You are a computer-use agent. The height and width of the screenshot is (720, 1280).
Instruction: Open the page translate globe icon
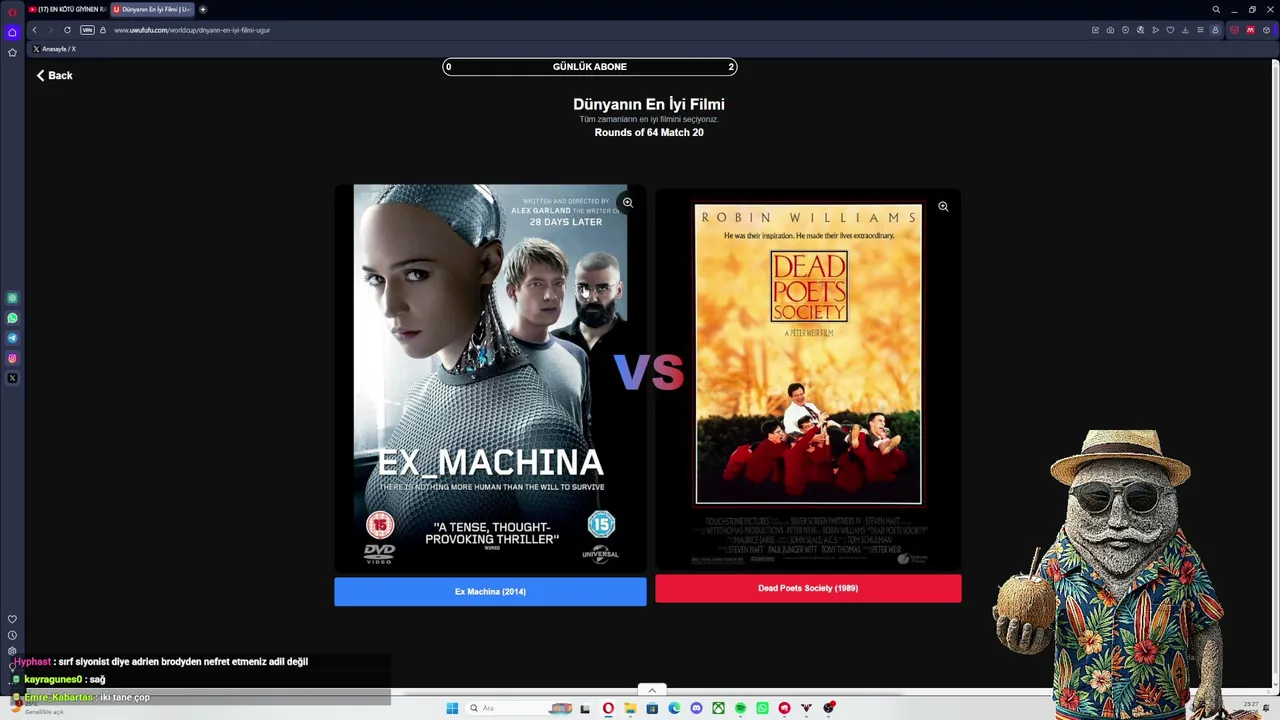coord(1140,30)
